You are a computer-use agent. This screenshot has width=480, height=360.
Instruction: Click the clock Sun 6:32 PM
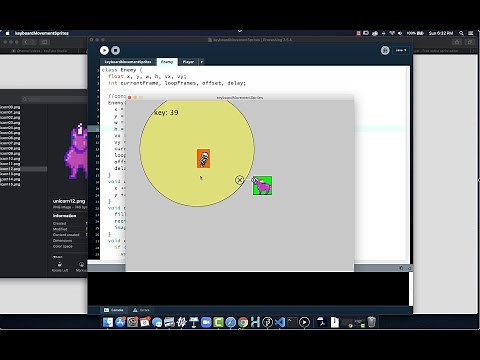441,33
